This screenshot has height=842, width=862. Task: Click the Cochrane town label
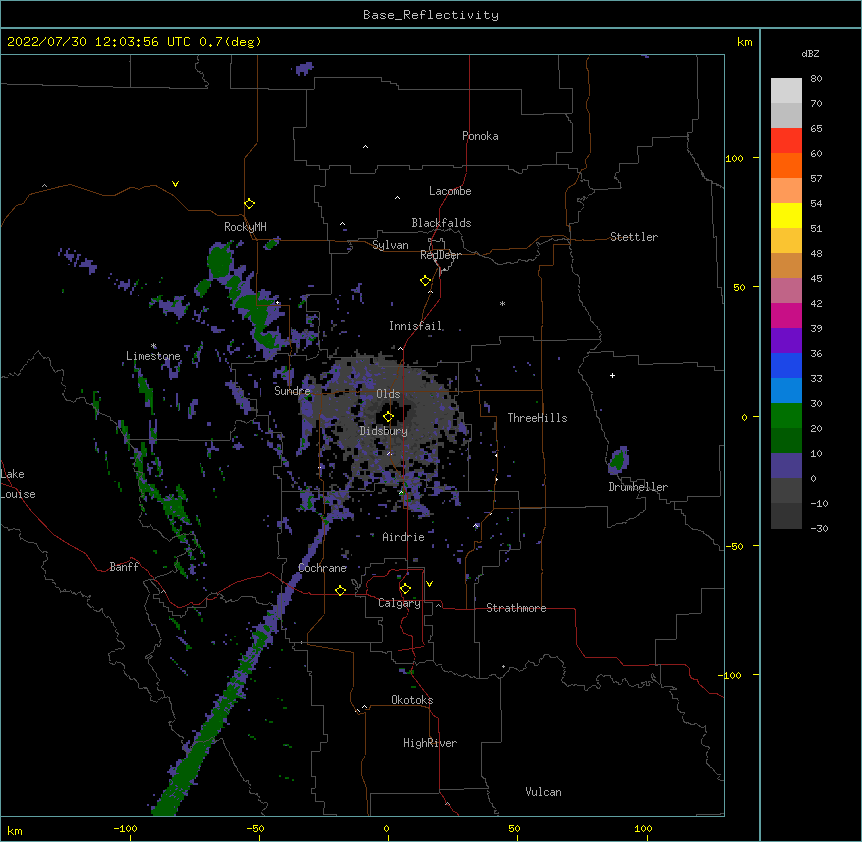323,568
